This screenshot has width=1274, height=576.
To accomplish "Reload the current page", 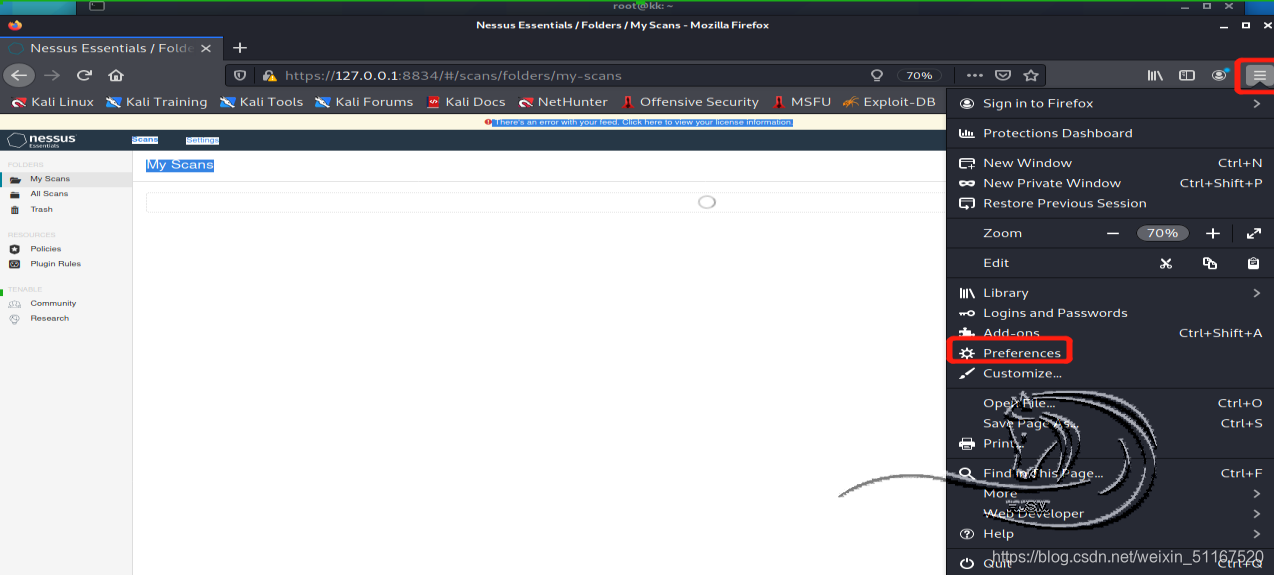I will click(x=85, y=75).
